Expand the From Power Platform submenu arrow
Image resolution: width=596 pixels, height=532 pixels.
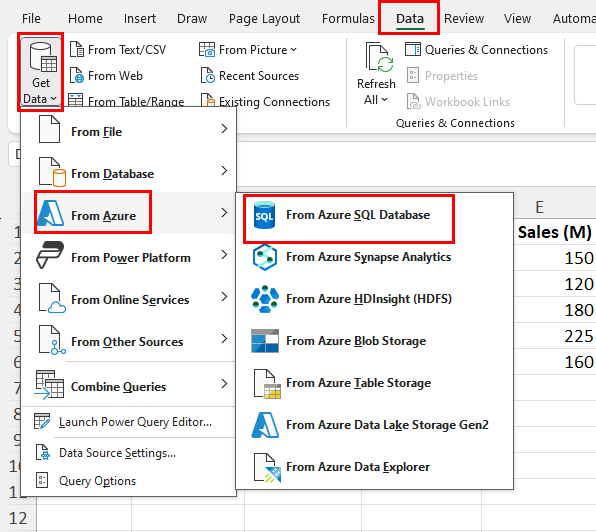[224, 255]
